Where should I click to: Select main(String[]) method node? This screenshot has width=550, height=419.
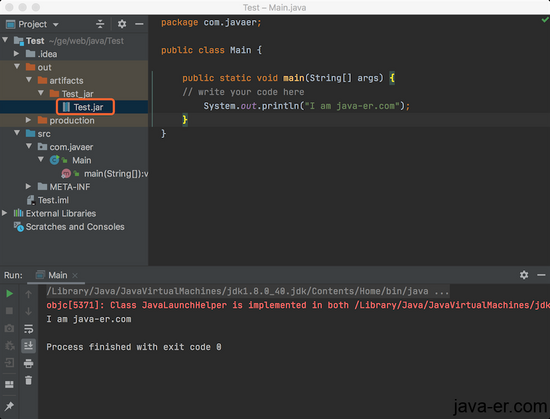pos(116,174)
